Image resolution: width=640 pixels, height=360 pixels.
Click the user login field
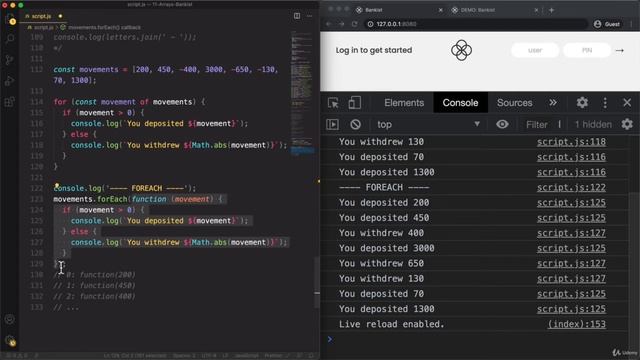(535, 50)
